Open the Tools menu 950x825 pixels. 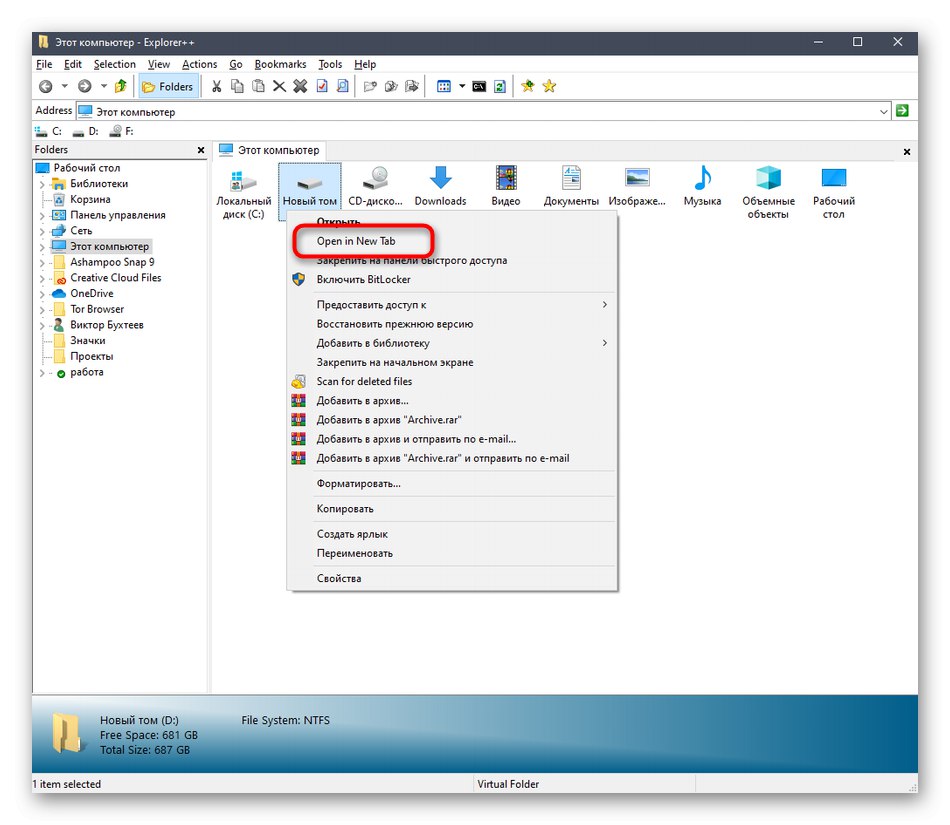330,64
